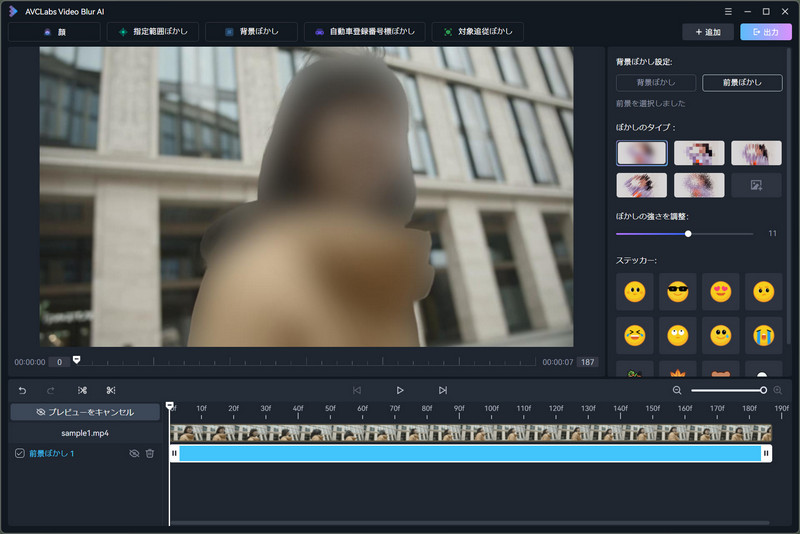Choose the pixel mosaic blur type
The width and height of the screenshot is (800, 534).
coord(699,153)
